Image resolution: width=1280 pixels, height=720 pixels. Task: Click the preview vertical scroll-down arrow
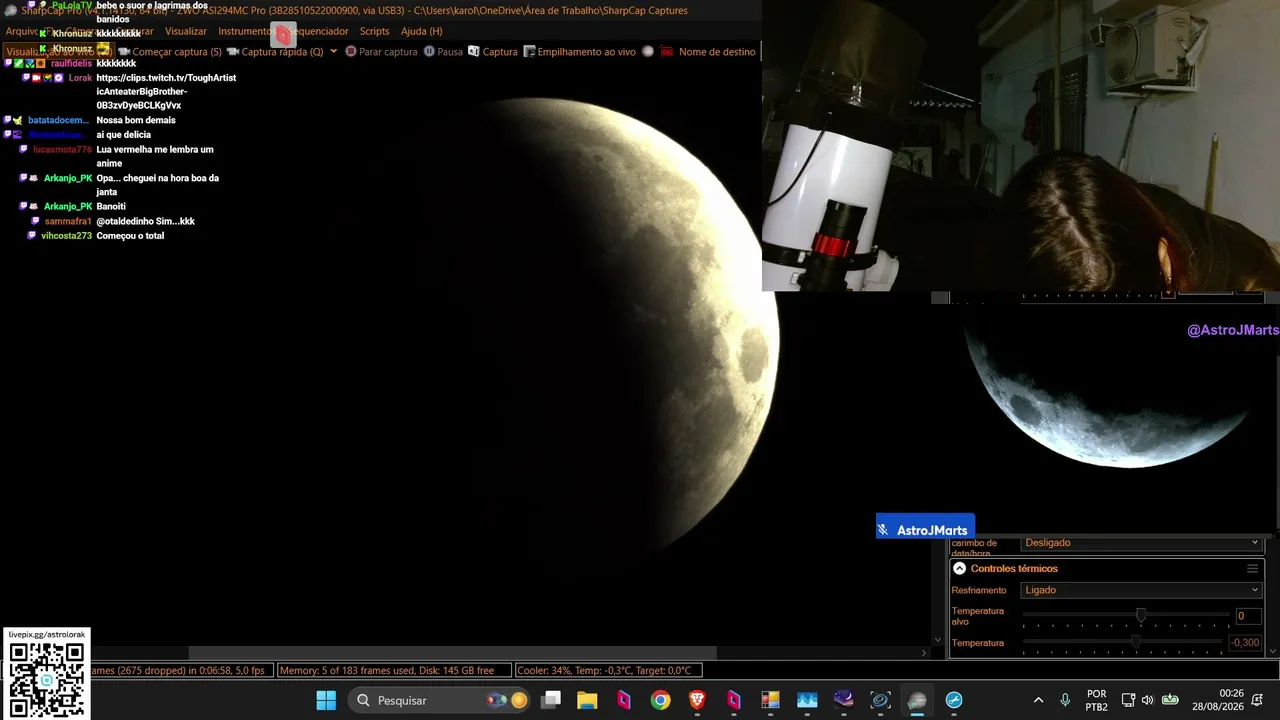[937, 640]
